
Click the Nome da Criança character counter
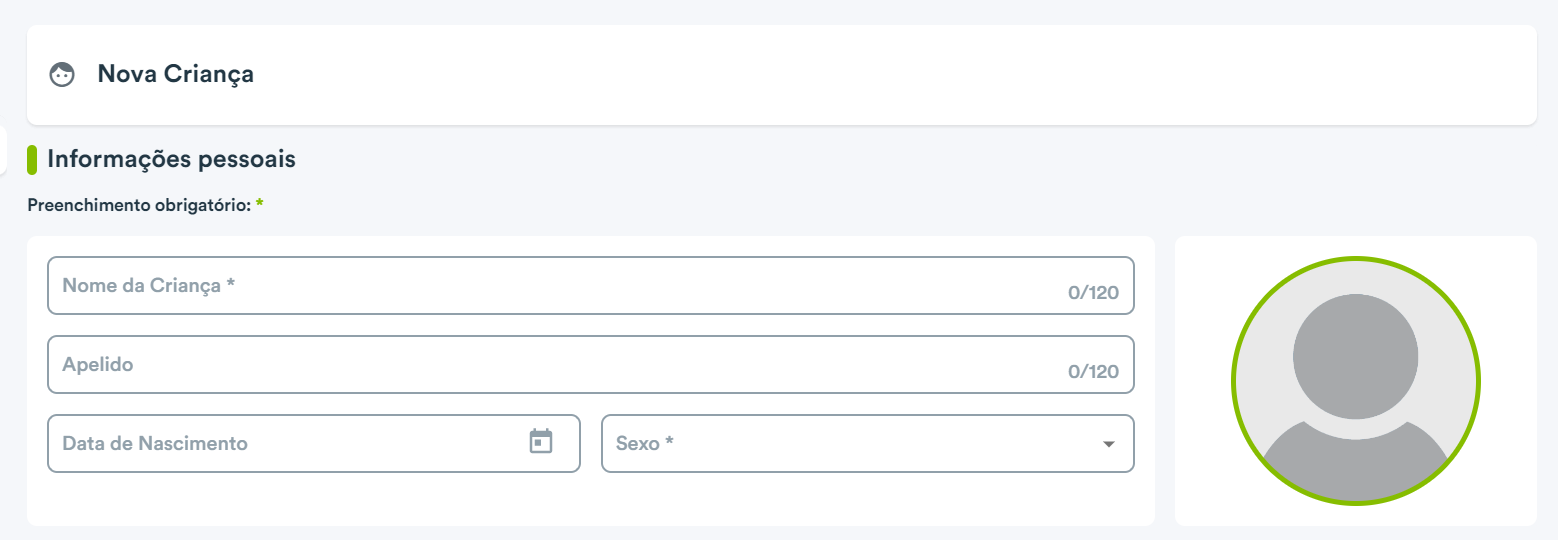[1093, 293]
